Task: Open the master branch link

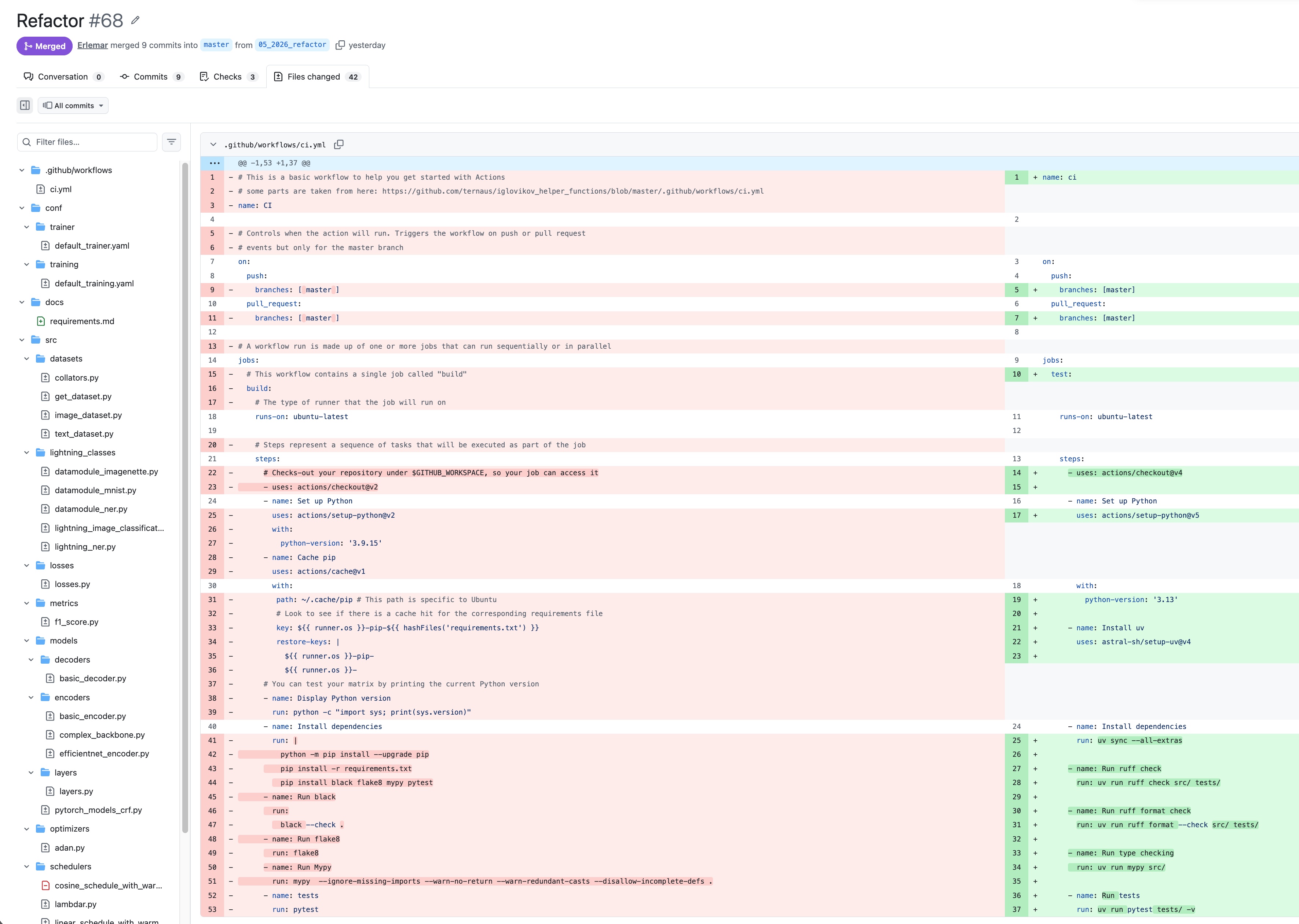Action: [216, 45]
